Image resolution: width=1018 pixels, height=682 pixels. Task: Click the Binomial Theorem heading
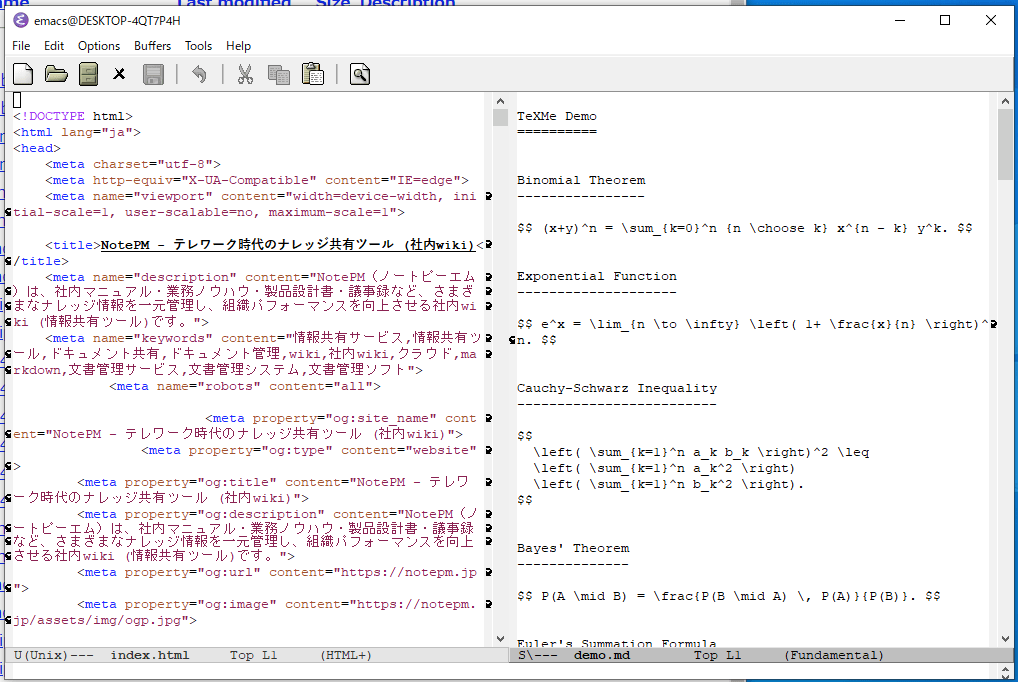coord(581,181)
